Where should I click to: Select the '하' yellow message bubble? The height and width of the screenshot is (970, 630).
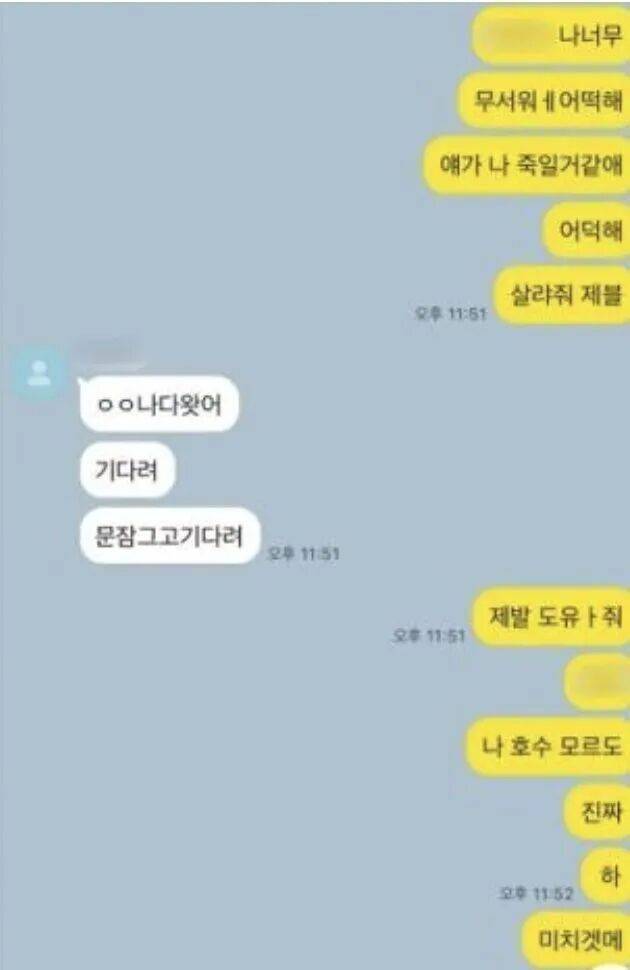coord(605,877)
